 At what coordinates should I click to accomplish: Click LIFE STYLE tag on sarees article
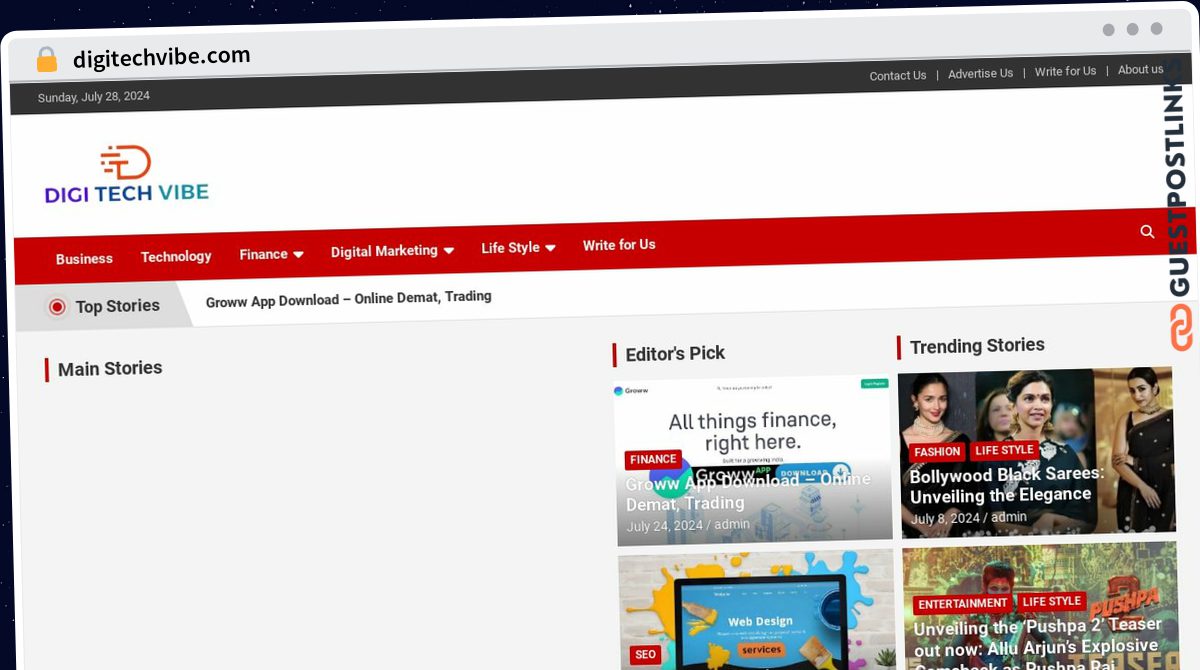(1004, 450)
